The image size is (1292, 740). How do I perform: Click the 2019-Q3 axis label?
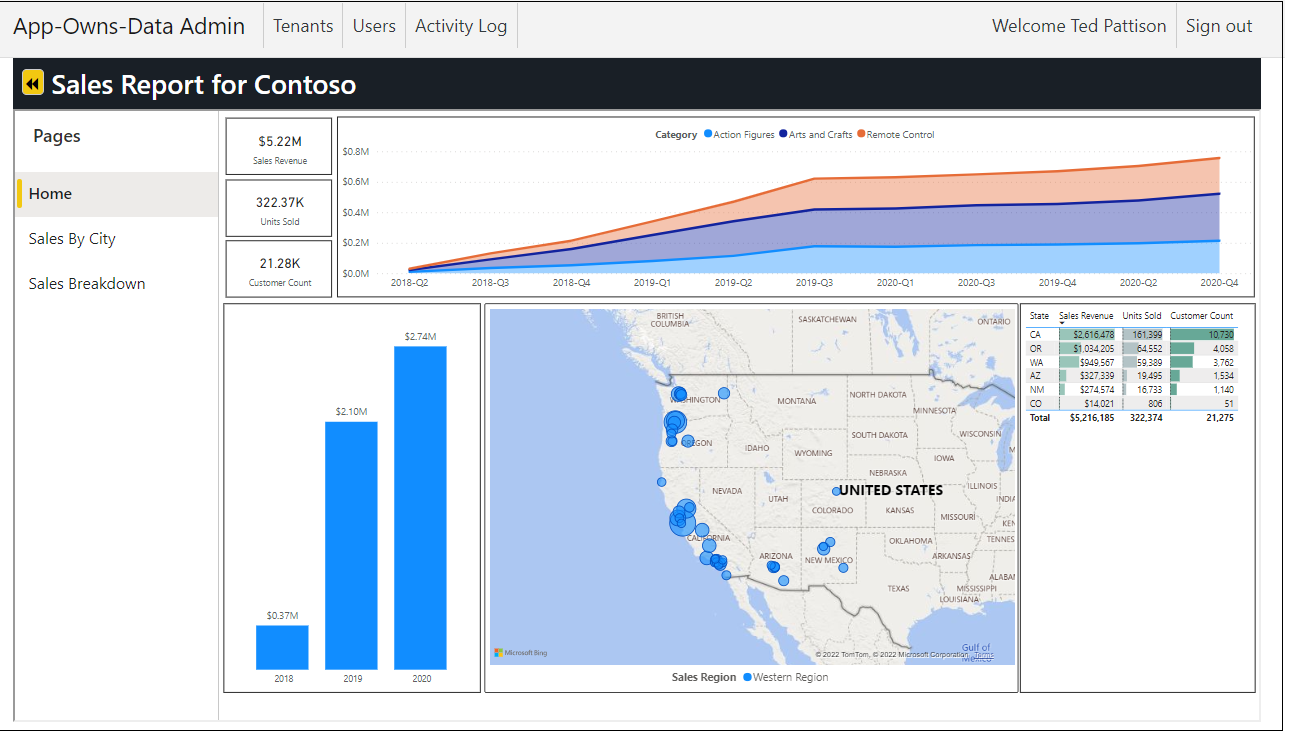coord(814,283)
